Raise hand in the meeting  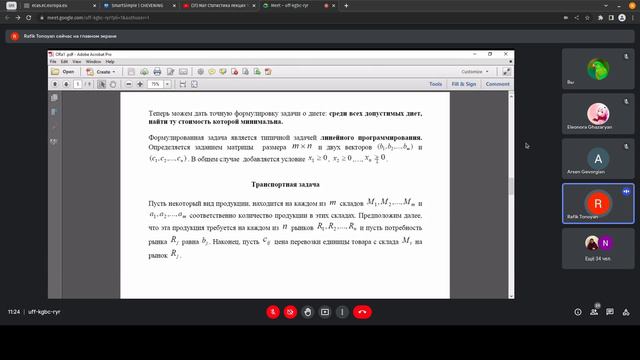(308, 312)
